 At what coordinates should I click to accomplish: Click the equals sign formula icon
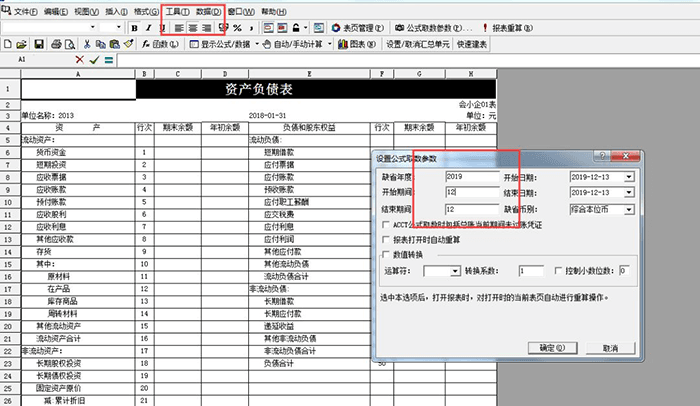pyautogui.click(x=109, y=60)
